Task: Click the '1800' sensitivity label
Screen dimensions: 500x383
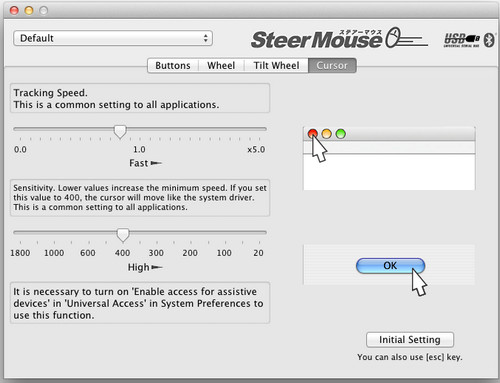Action: pos(20,253)
